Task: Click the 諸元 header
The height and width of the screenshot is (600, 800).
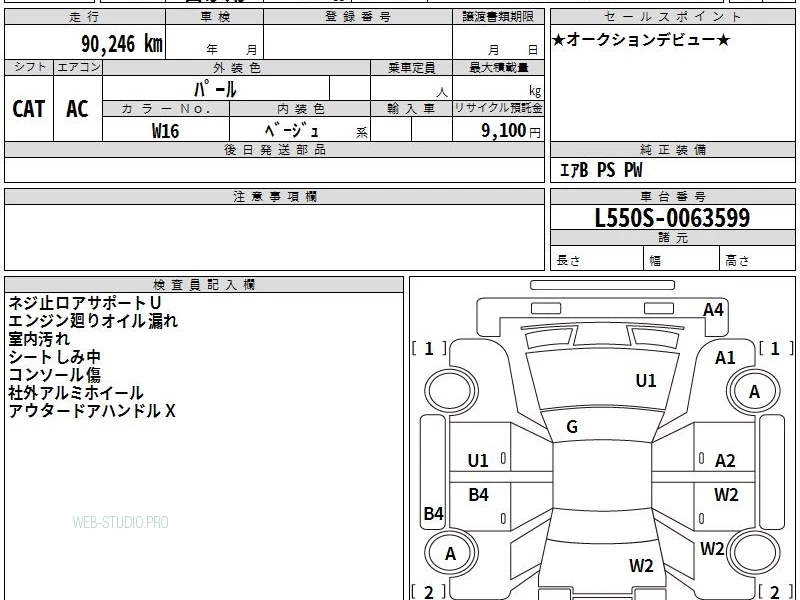Action: pos(672,238)
